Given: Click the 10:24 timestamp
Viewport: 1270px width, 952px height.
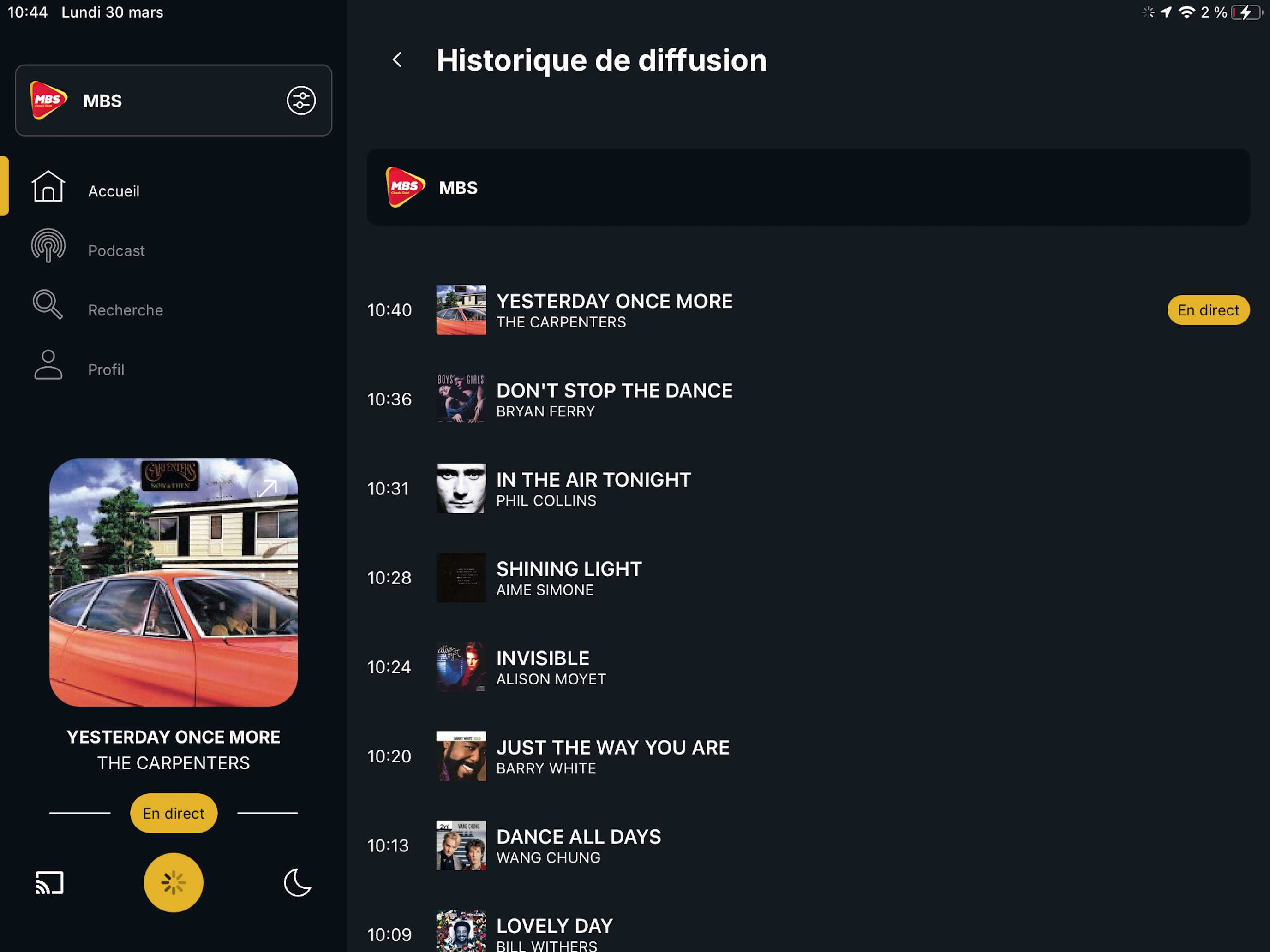Looking at the screenshot, I should (389, 667).
